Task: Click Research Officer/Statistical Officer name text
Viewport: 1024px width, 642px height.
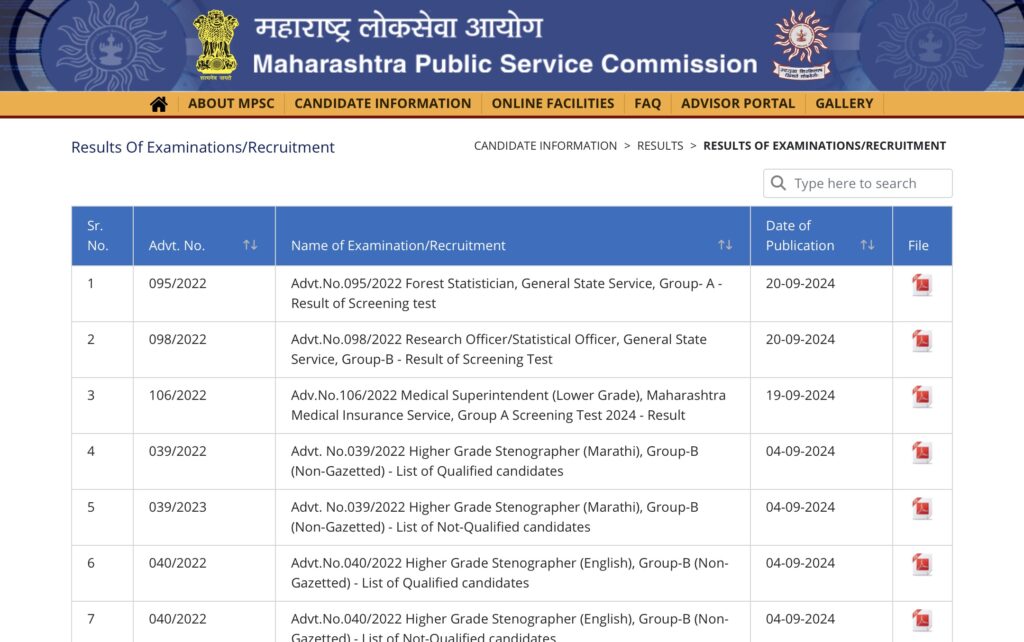Action: pos(499,349)
